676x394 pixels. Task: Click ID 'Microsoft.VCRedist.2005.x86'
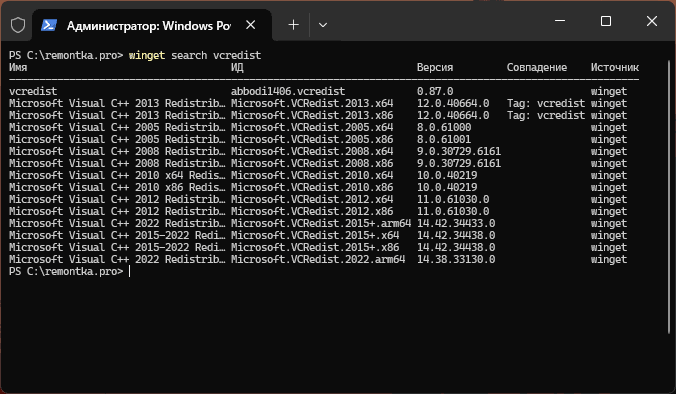[x=312, y=139]
